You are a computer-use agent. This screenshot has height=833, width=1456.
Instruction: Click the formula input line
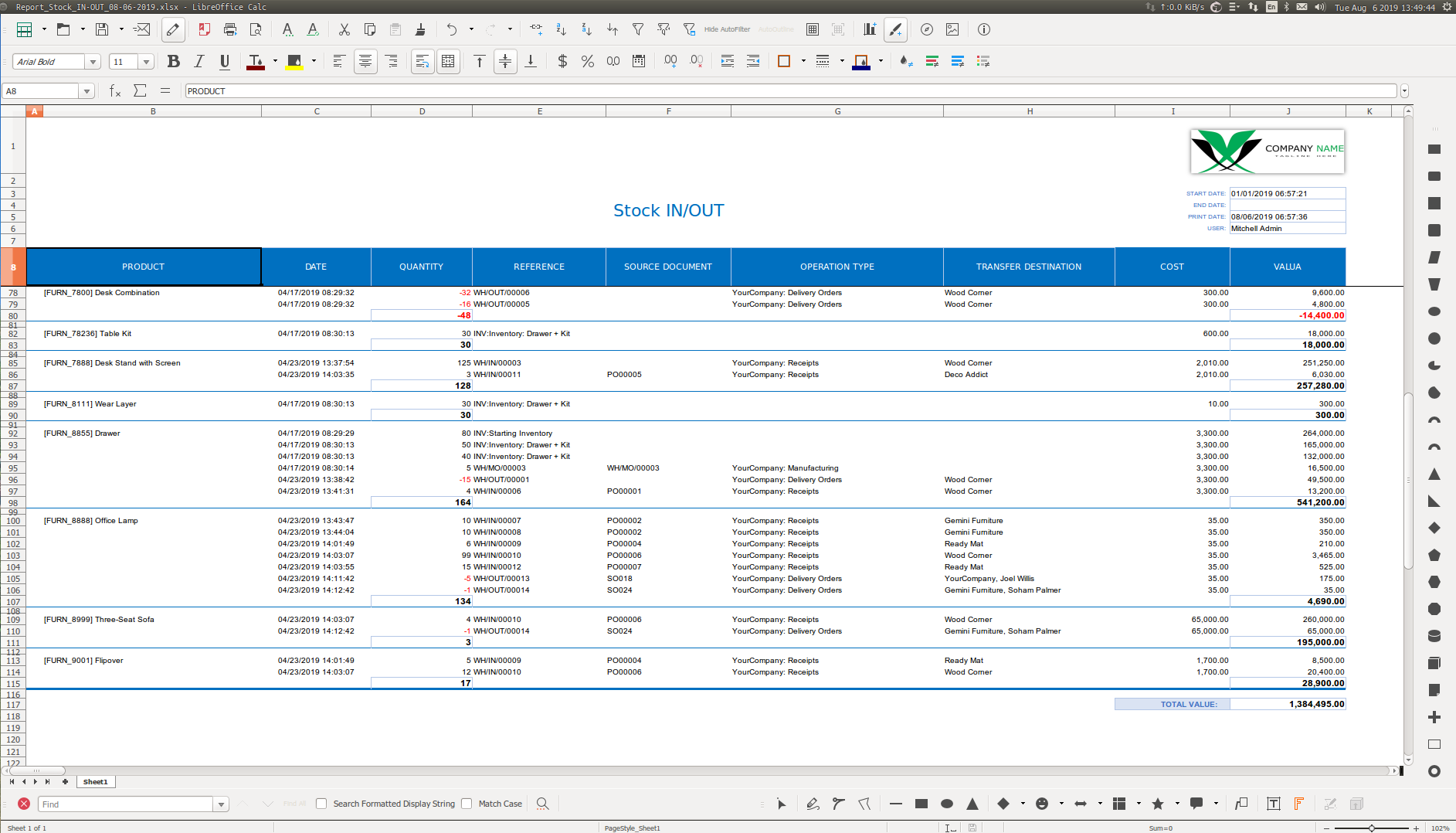[791, 91]
